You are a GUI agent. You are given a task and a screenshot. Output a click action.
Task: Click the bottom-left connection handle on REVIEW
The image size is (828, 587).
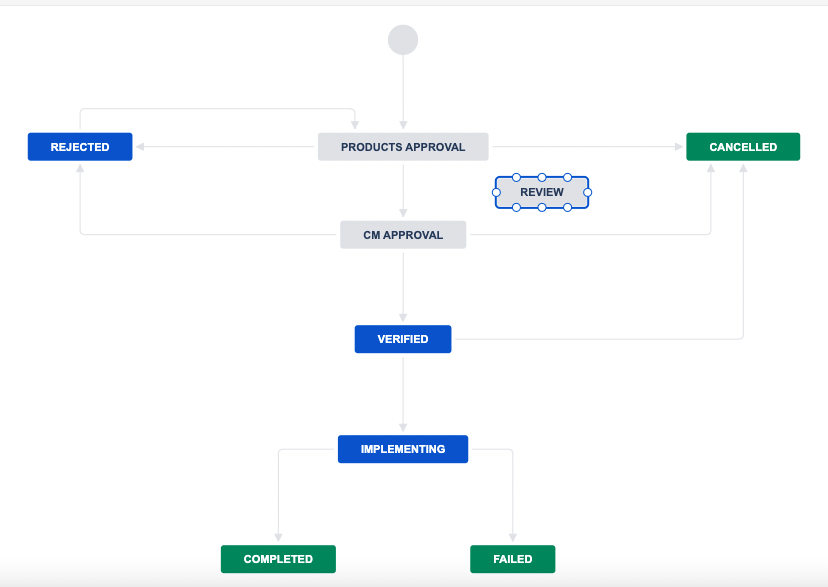click(516, 207)
